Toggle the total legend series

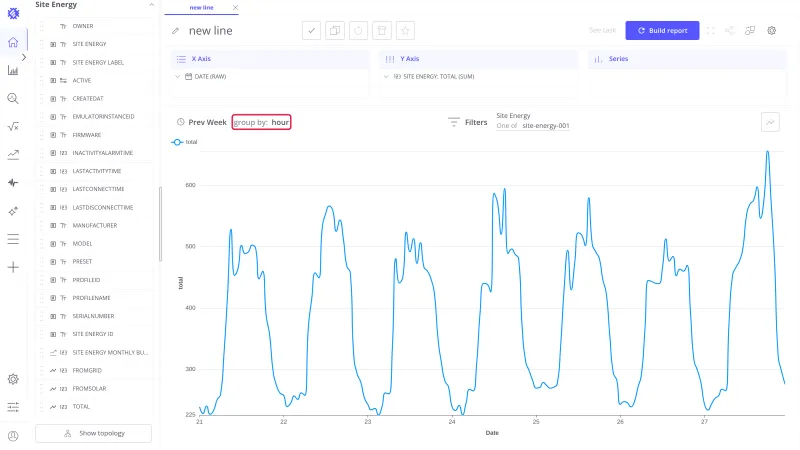click(184, 142)
